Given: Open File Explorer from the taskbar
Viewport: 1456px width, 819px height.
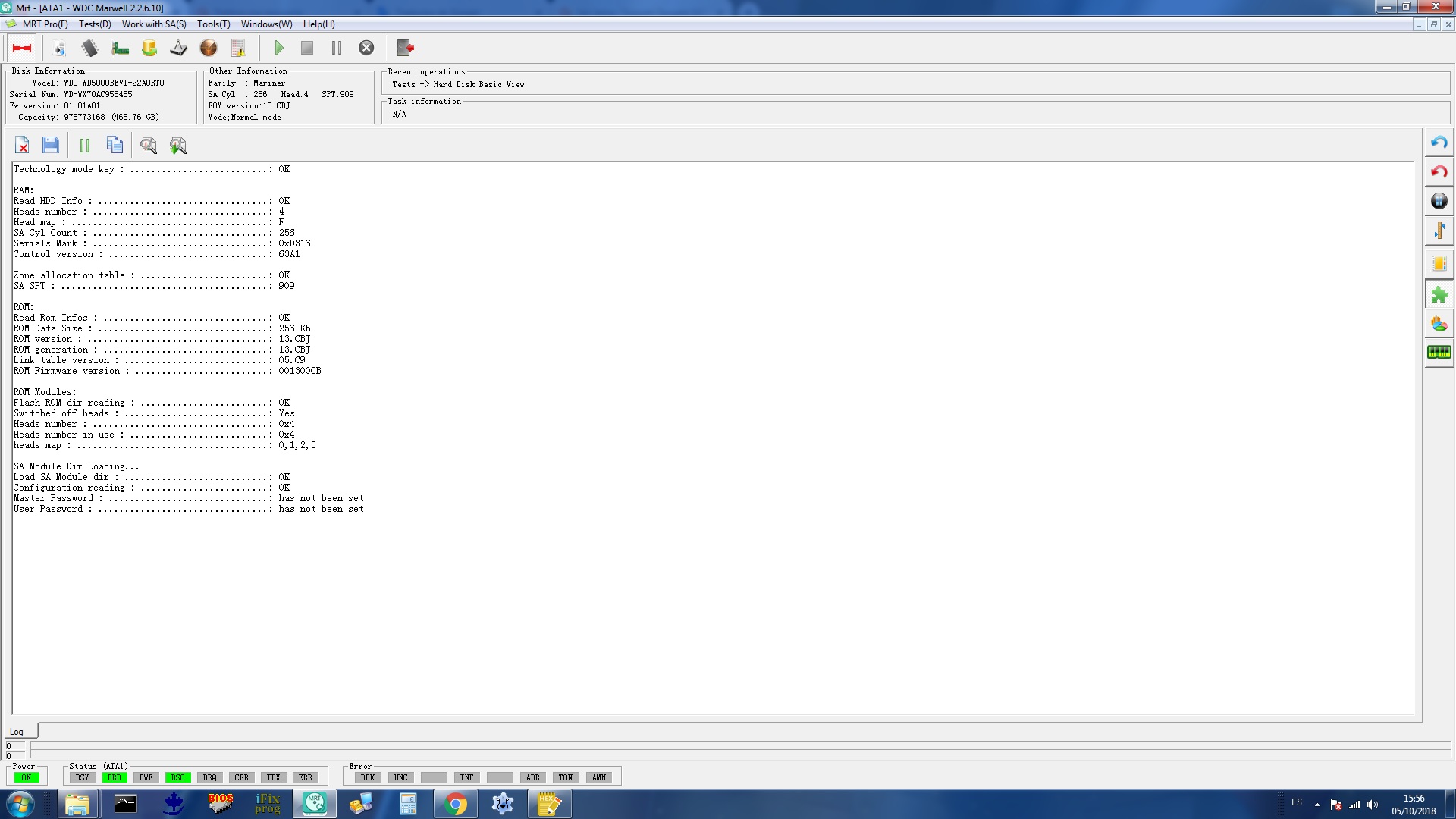Looking at the screenshot, I should [x=77, y=804].
